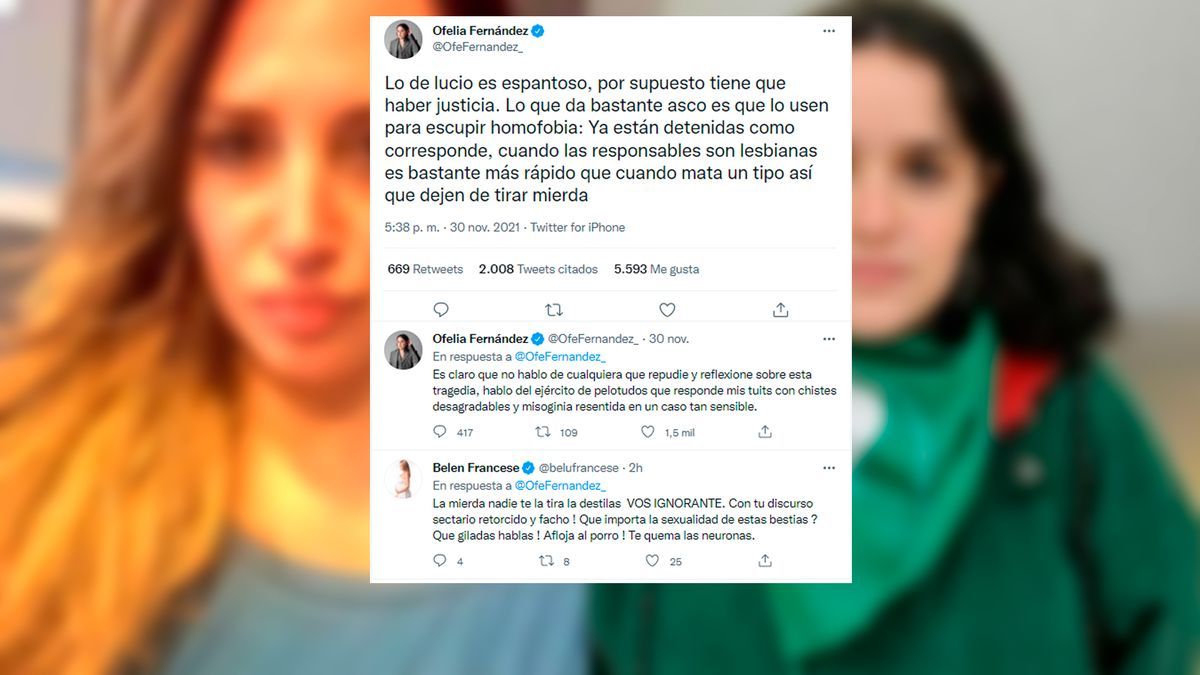
Task: Open more options on Belen Francese's tweet
Action: (x=828, y=467)
